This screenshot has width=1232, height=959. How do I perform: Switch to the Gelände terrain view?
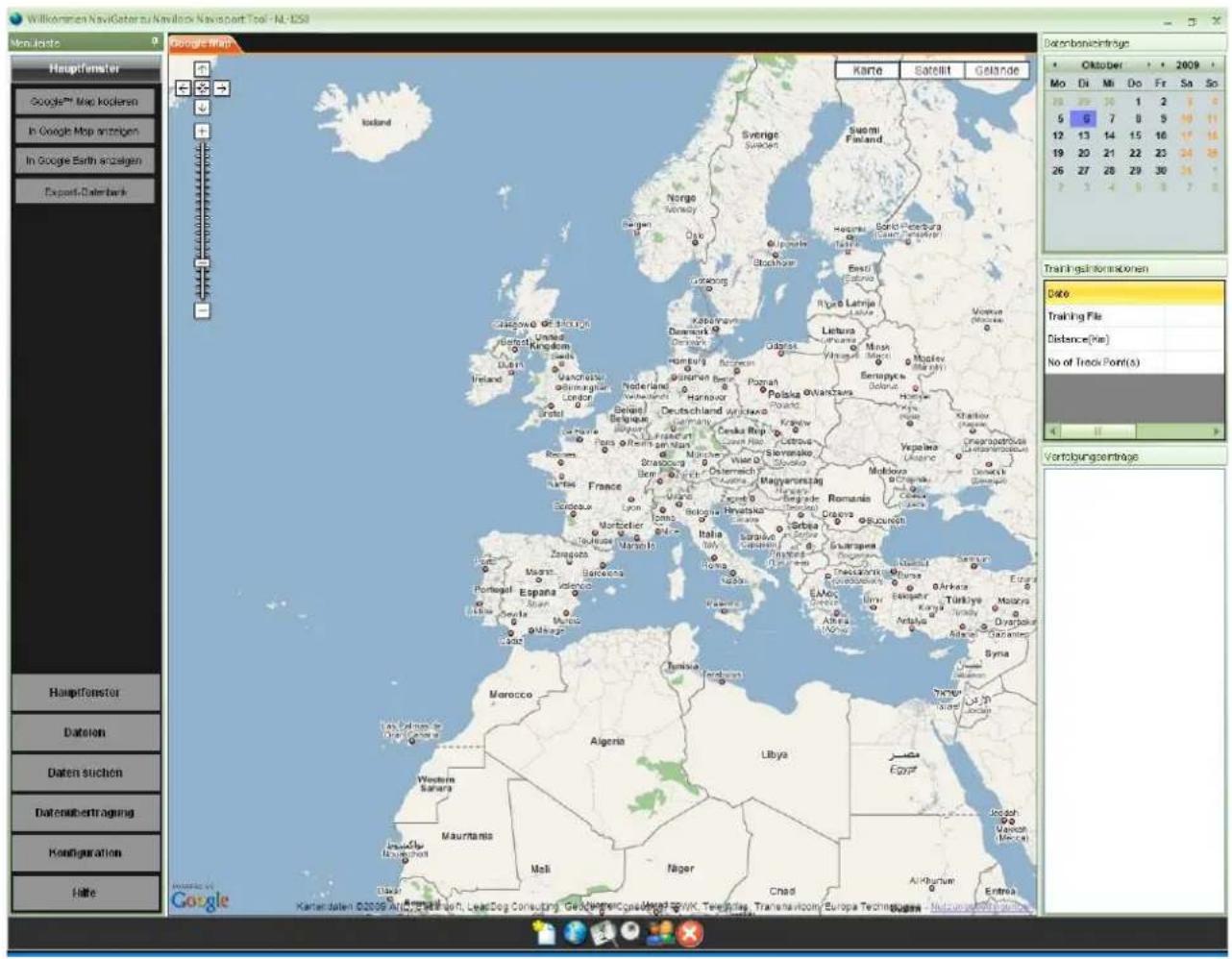(997, 70)
